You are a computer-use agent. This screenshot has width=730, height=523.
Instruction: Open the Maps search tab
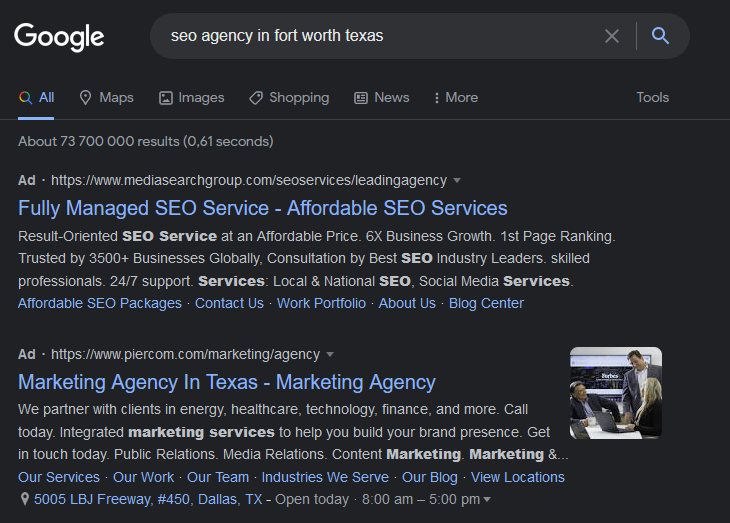pyautogui.click(x=106, y=97)
